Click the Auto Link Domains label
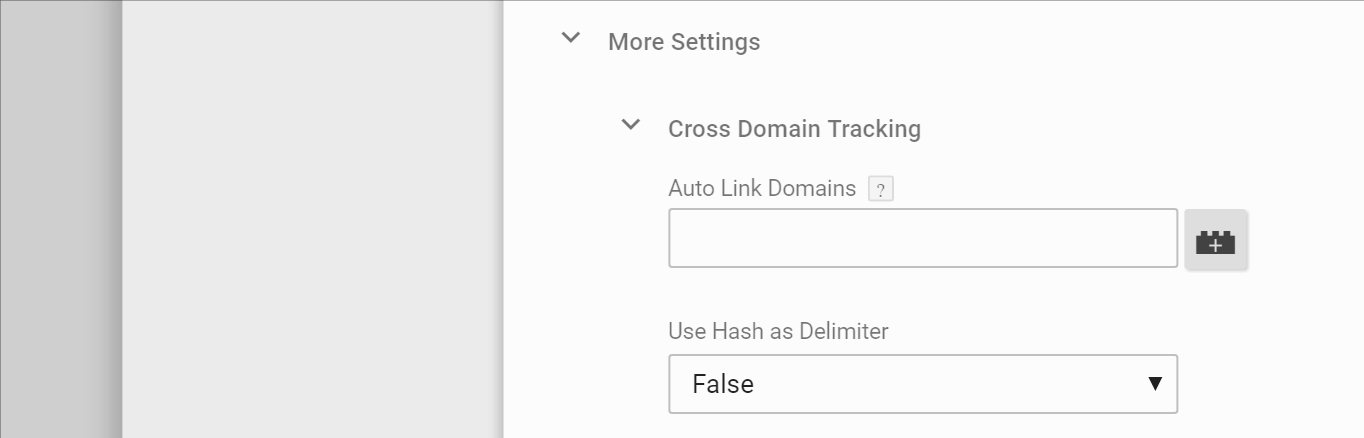The height and width of the screenshot is (438, 1364). tap(762, 188)
